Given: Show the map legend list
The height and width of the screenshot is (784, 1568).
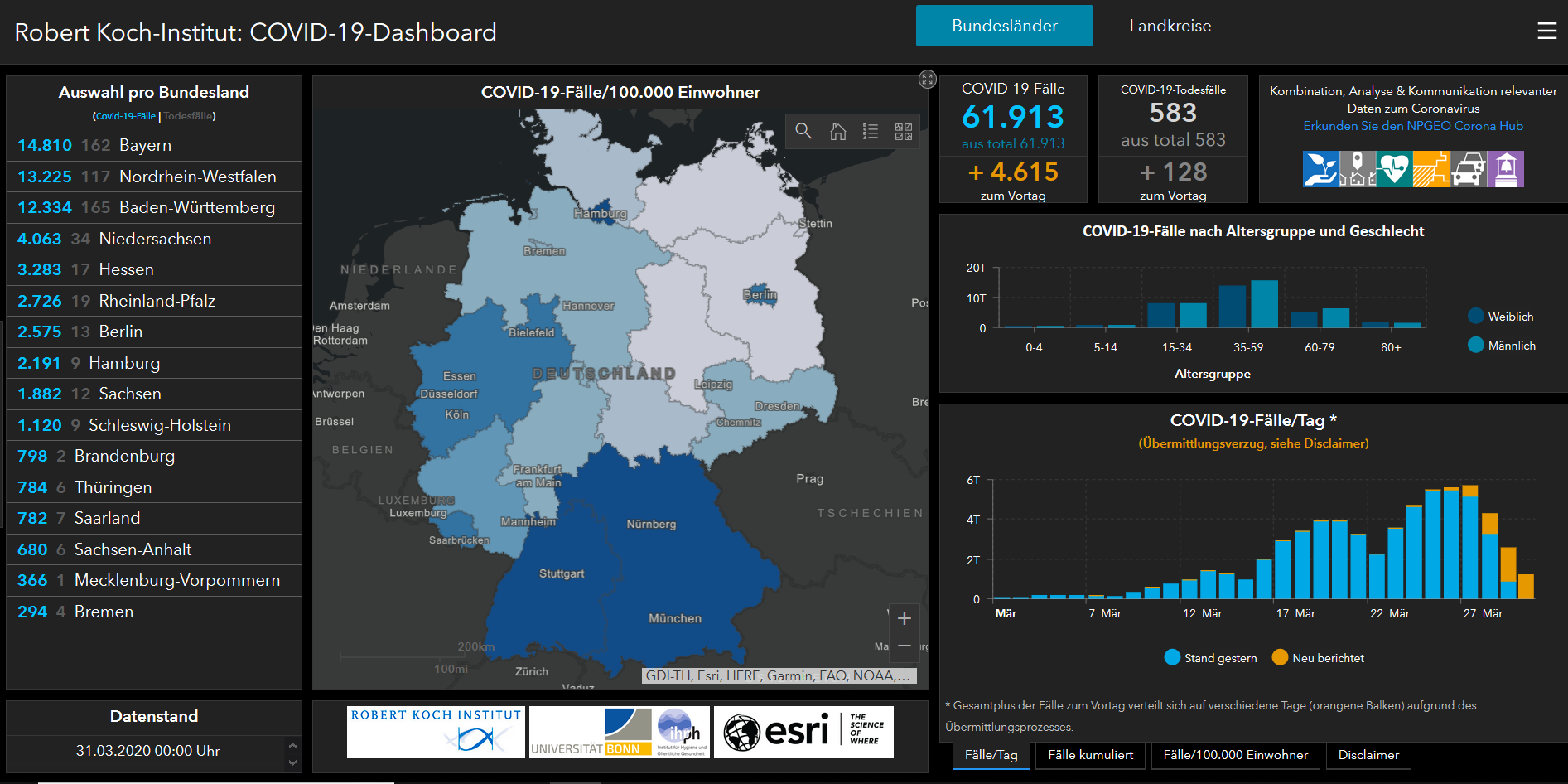Looking at the screenshot, I should [871, 131].
